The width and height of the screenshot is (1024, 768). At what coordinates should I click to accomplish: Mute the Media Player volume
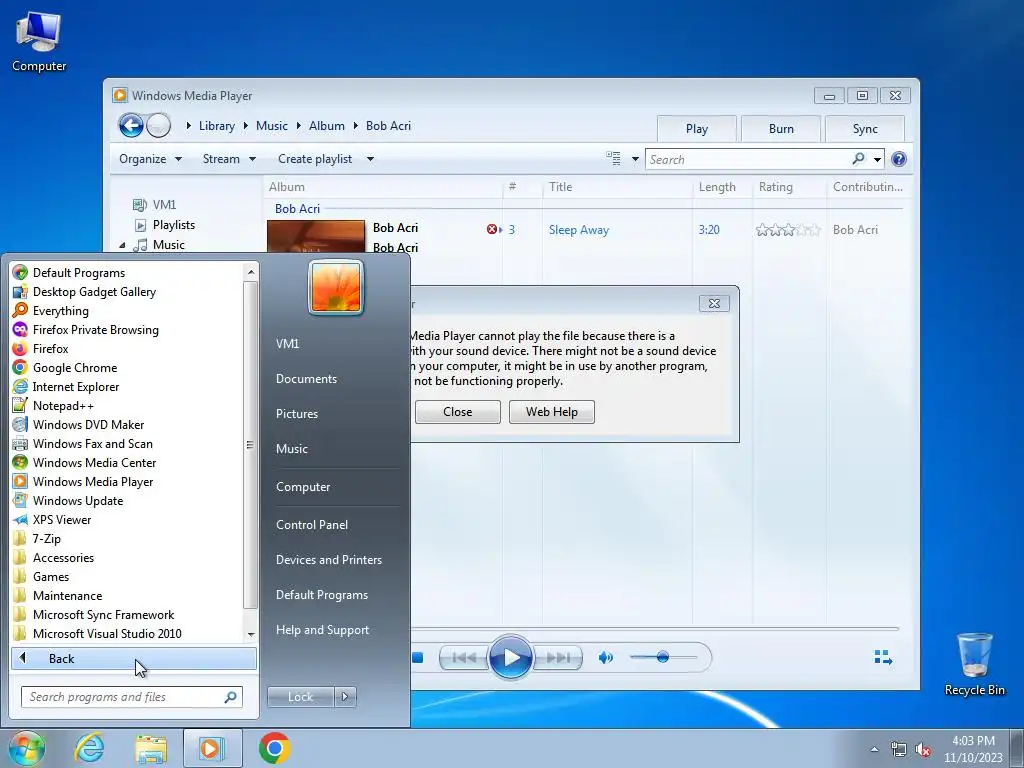tap(605, 658)
